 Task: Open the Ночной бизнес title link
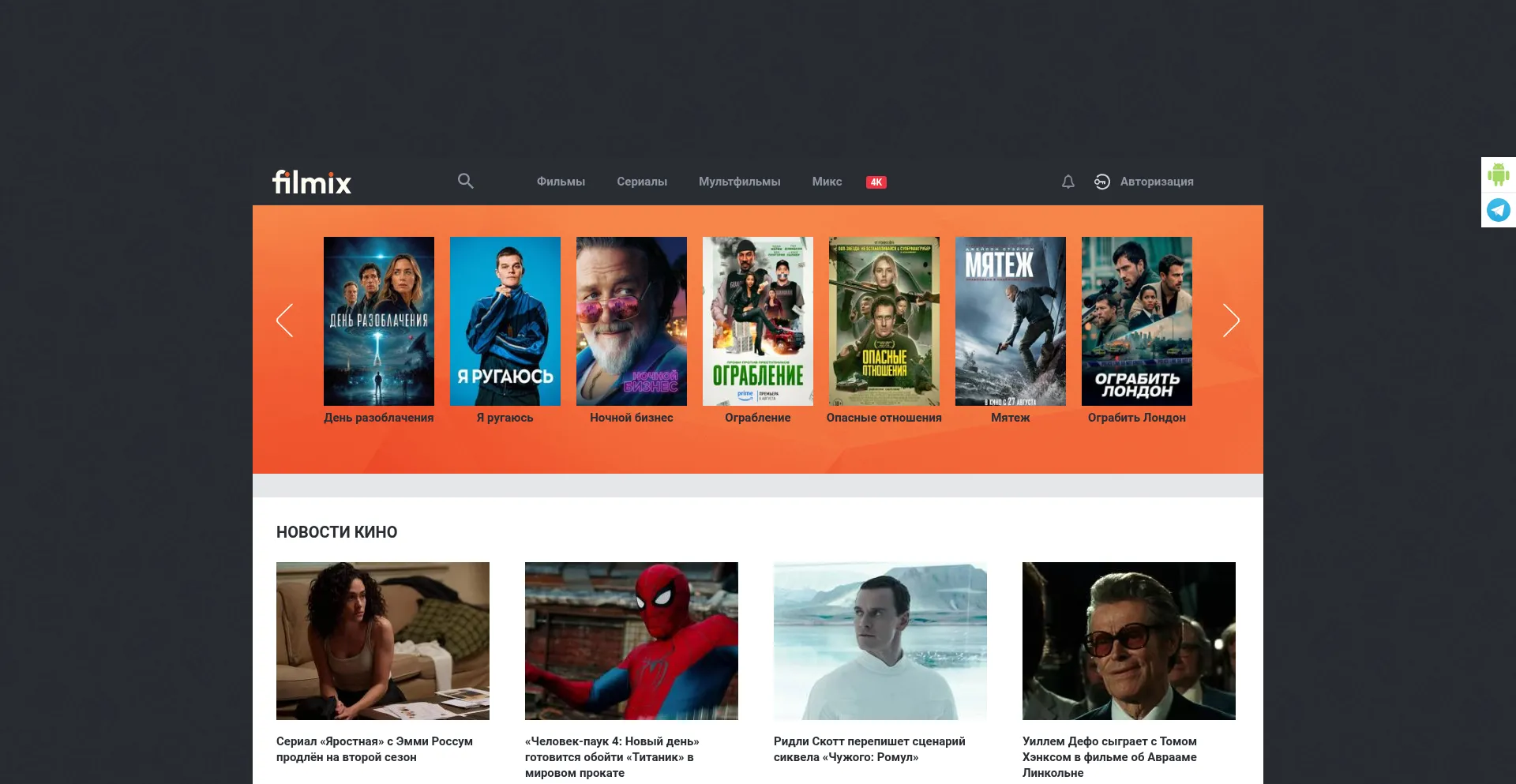pyautogui.click(x=632, y=418)
